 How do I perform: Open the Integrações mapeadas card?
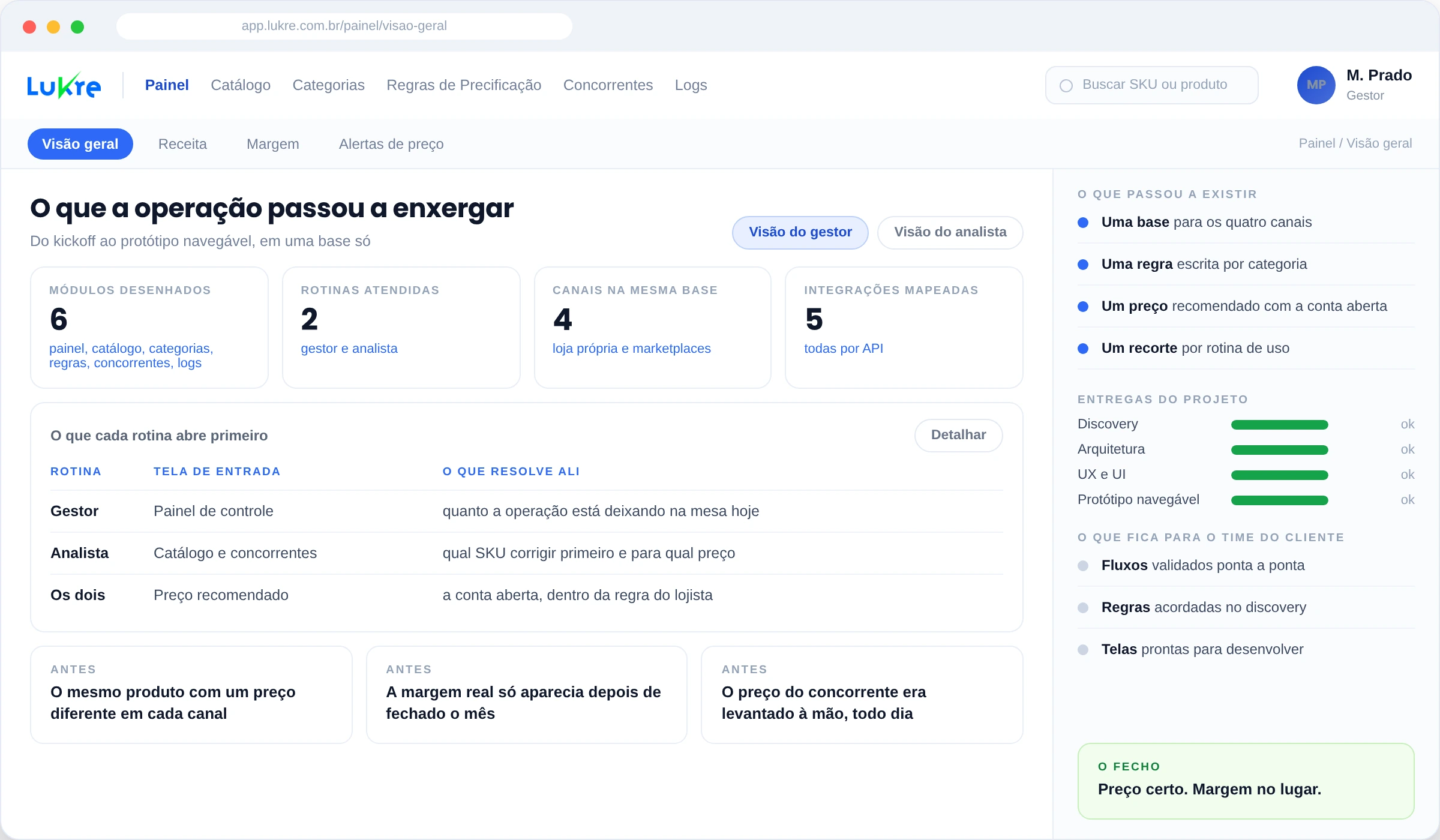tap(904, 328)
